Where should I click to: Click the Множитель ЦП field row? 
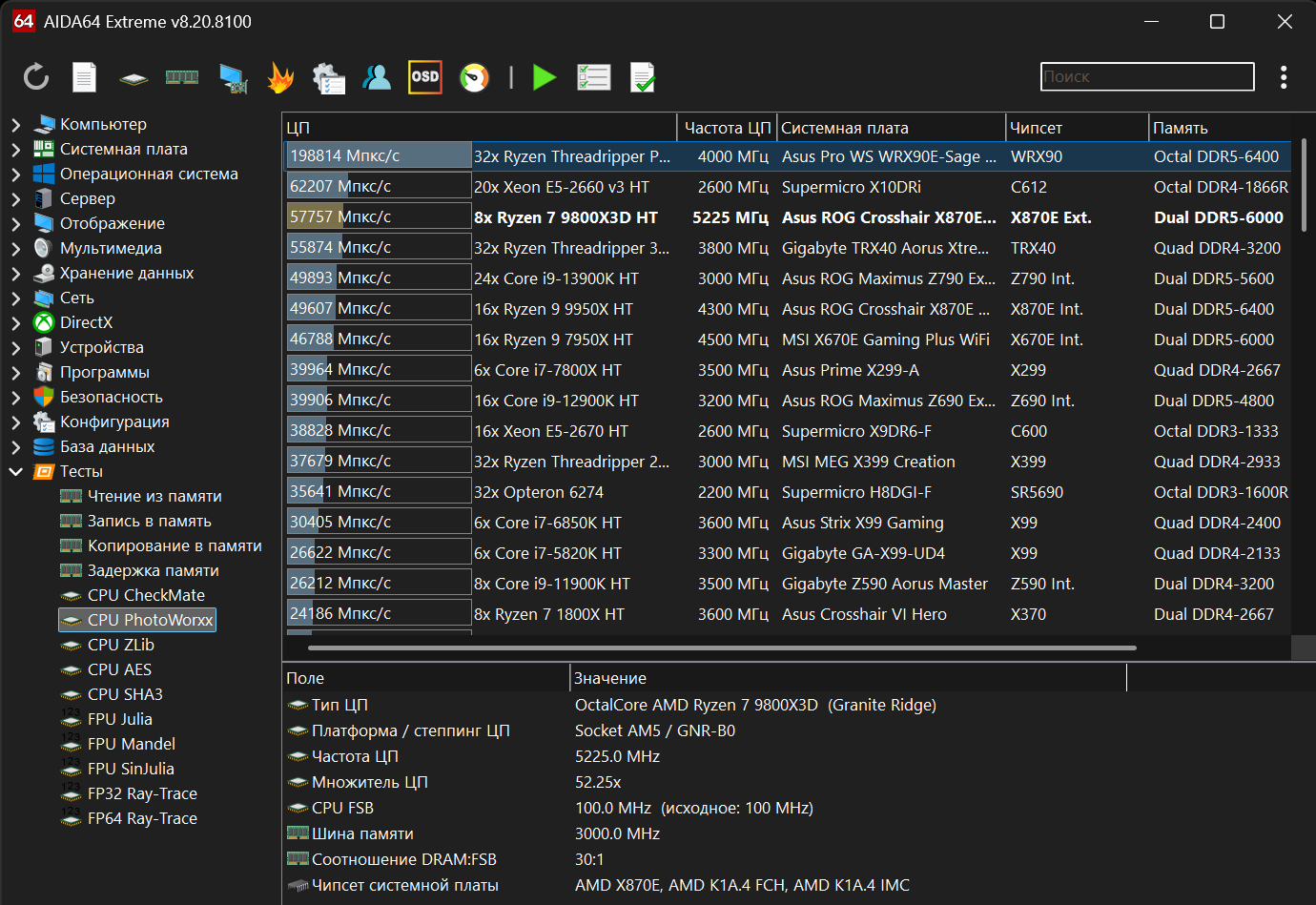click(705, 782)
